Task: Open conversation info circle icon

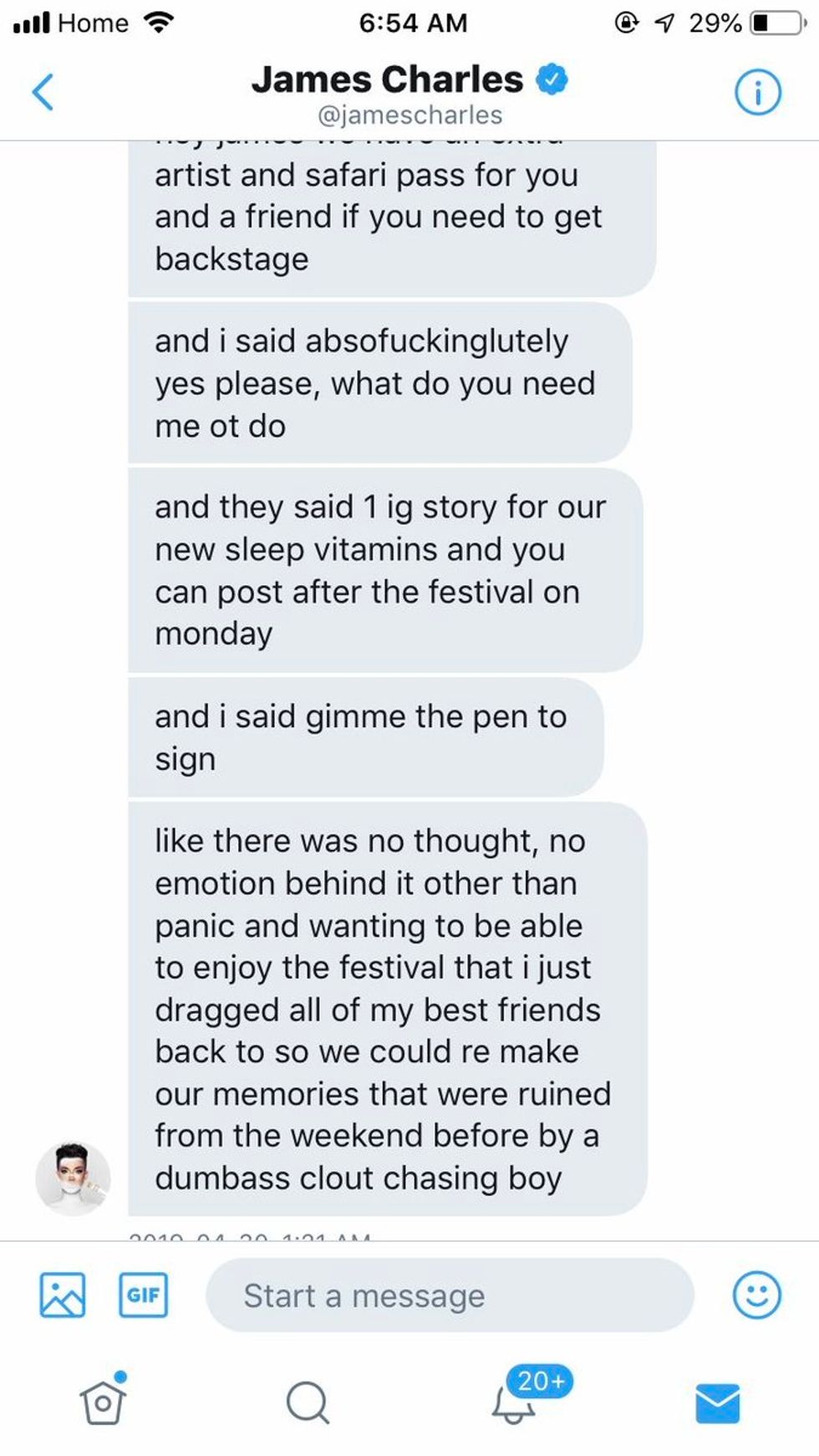Action: 758,92
